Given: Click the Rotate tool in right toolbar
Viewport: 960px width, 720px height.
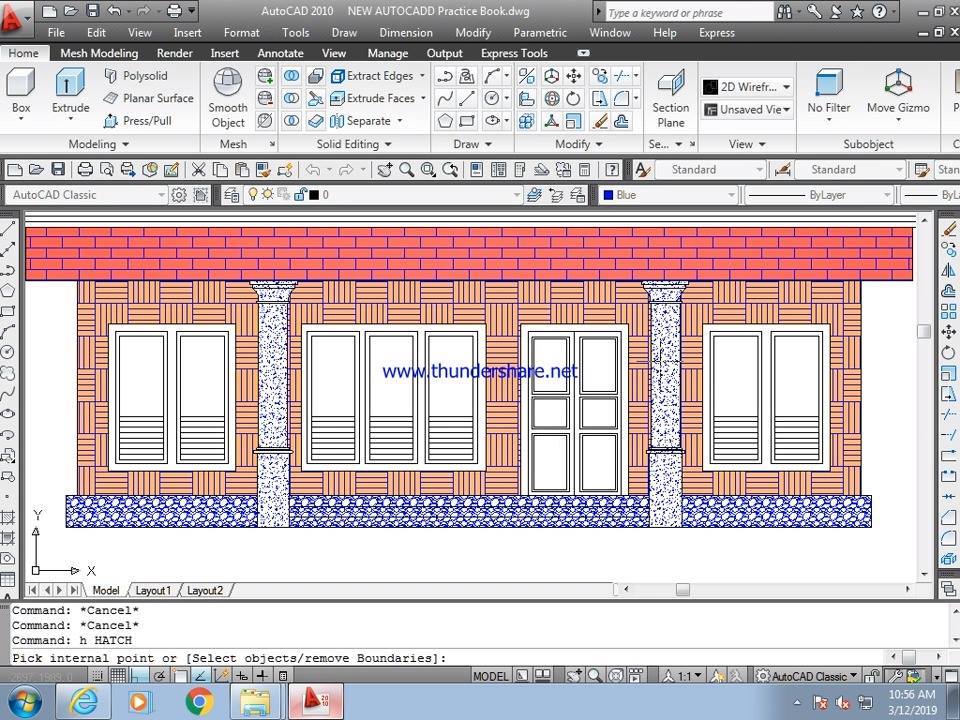Looking at the screenshot, I should 948,352.
